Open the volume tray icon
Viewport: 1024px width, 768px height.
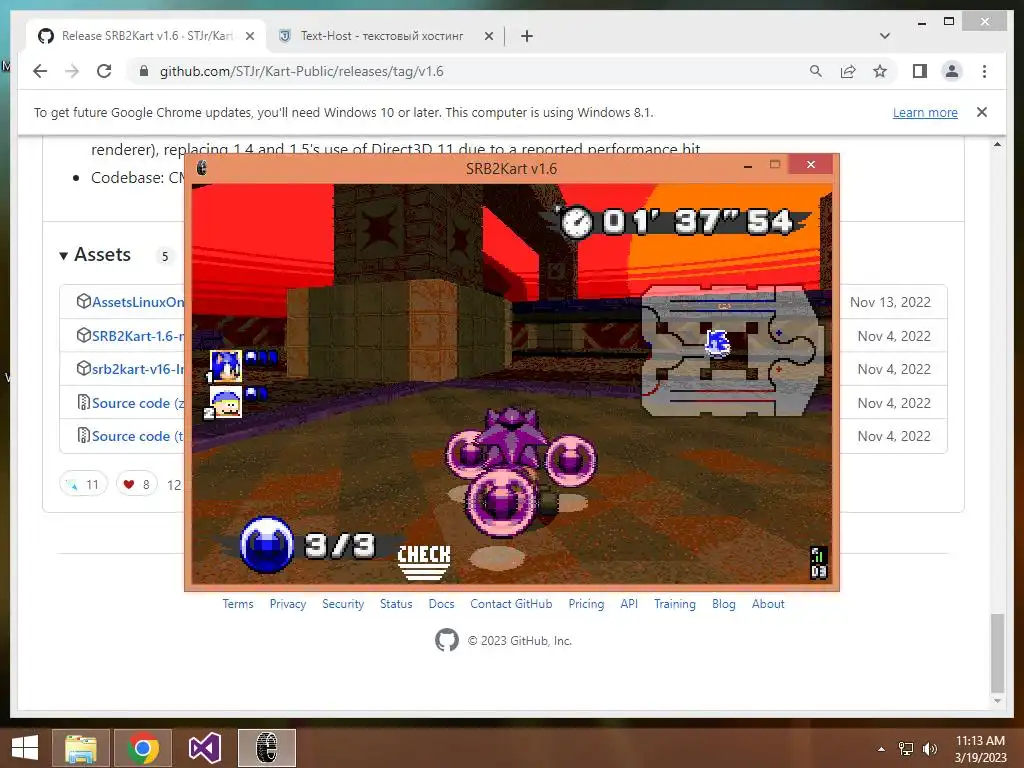(929, 749)
